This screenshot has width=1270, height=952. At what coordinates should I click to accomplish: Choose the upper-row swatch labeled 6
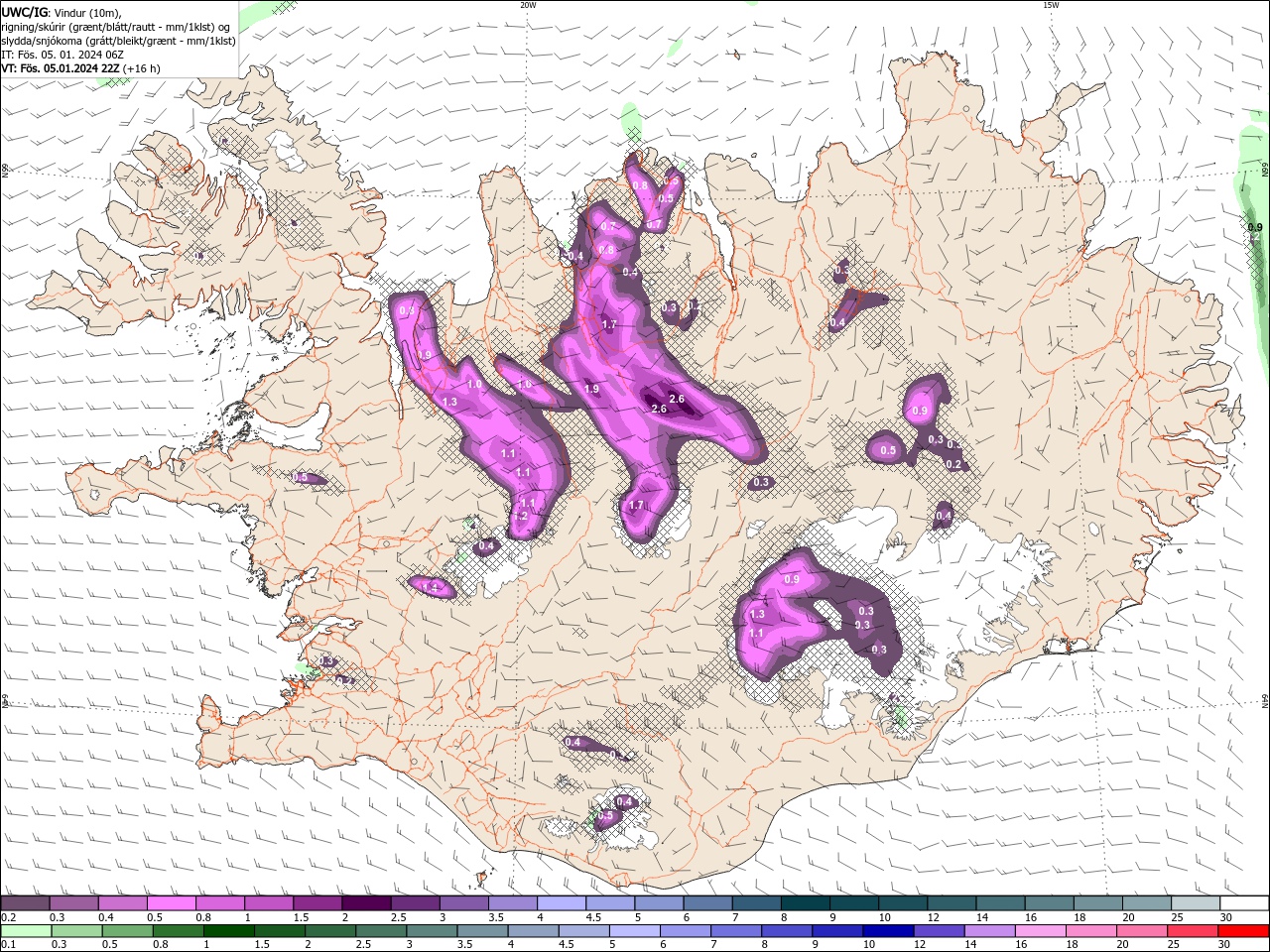tap(706, 903)
